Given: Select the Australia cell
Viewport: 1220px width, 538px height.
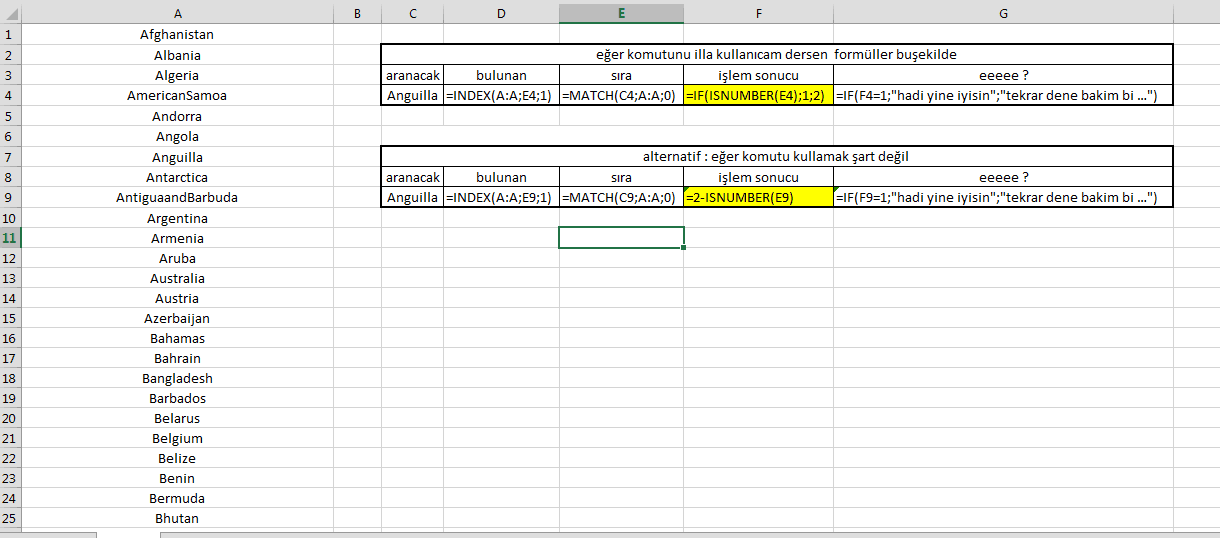Looking at the screenshot, I should [177, 278].
